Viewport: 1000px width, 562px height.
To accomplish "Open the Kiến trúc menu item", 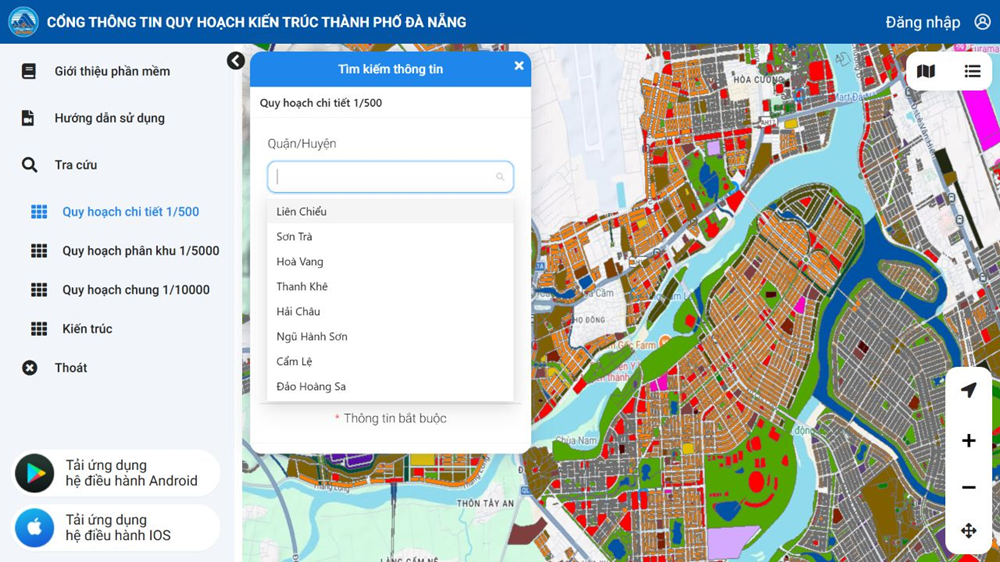I will (x=87, y=329).
